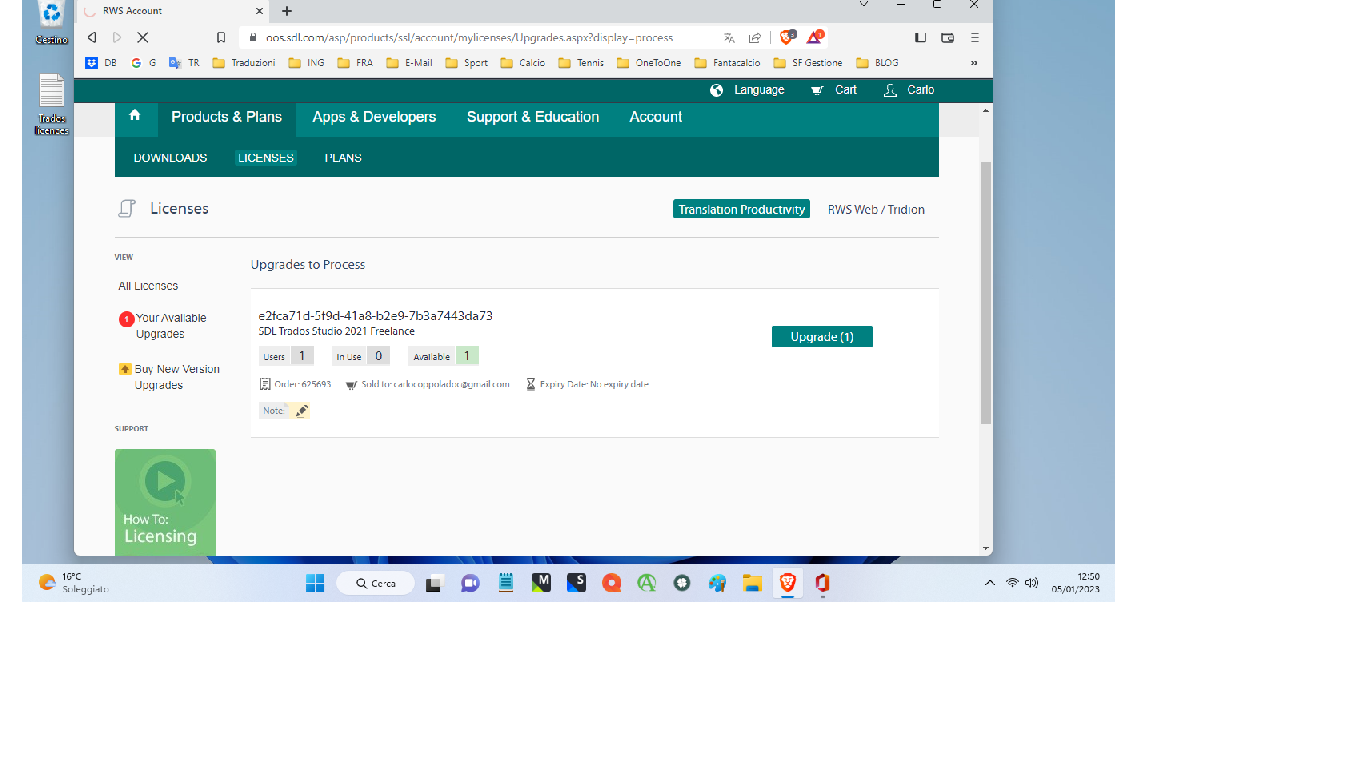The height and width of the screenshot is (768, 1366).
Task: Switch to RWS Web / Tridion view
Action: pos(875,209)
